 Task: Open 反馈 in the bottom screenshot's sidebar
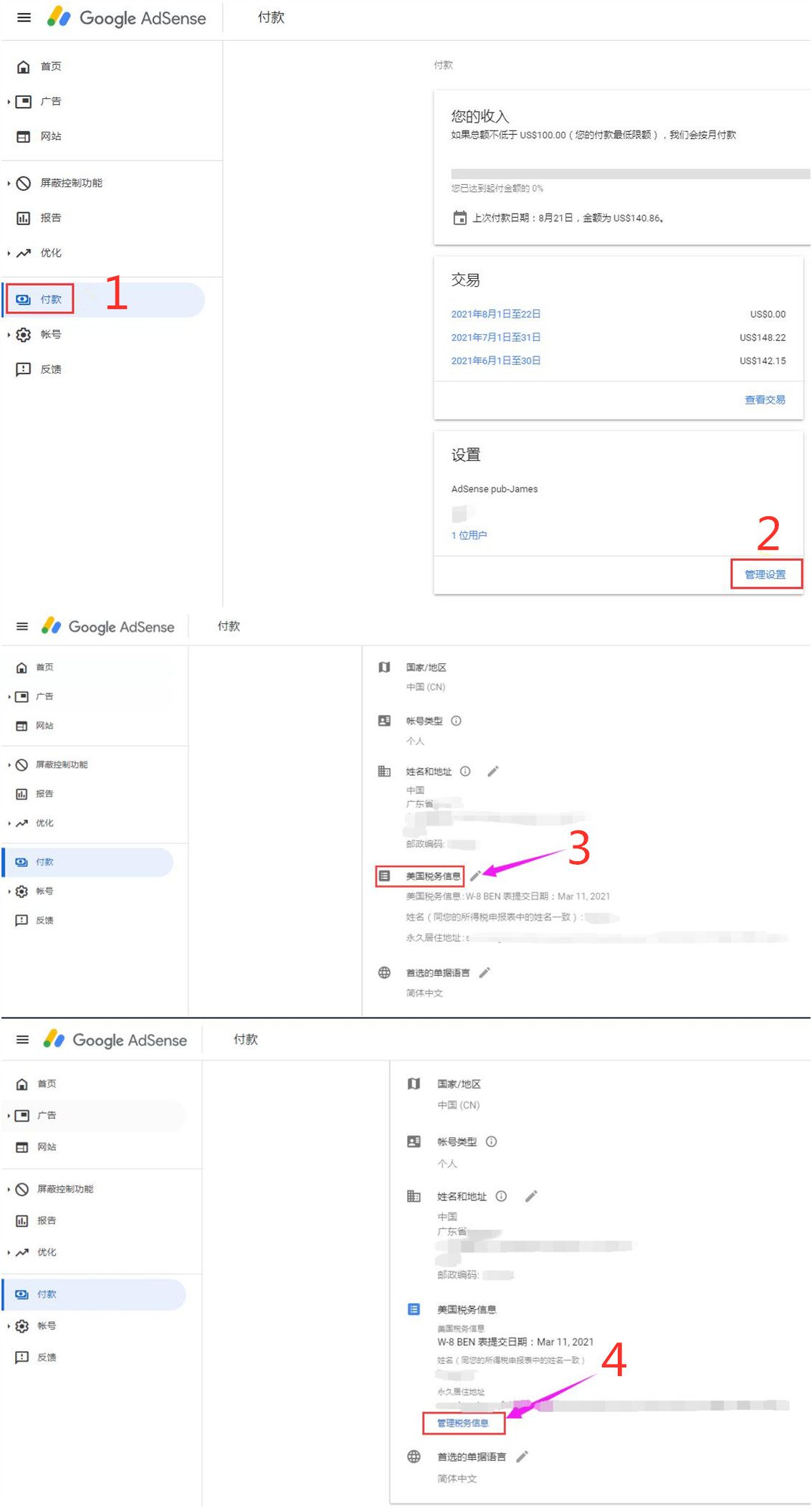point(47,1358)
